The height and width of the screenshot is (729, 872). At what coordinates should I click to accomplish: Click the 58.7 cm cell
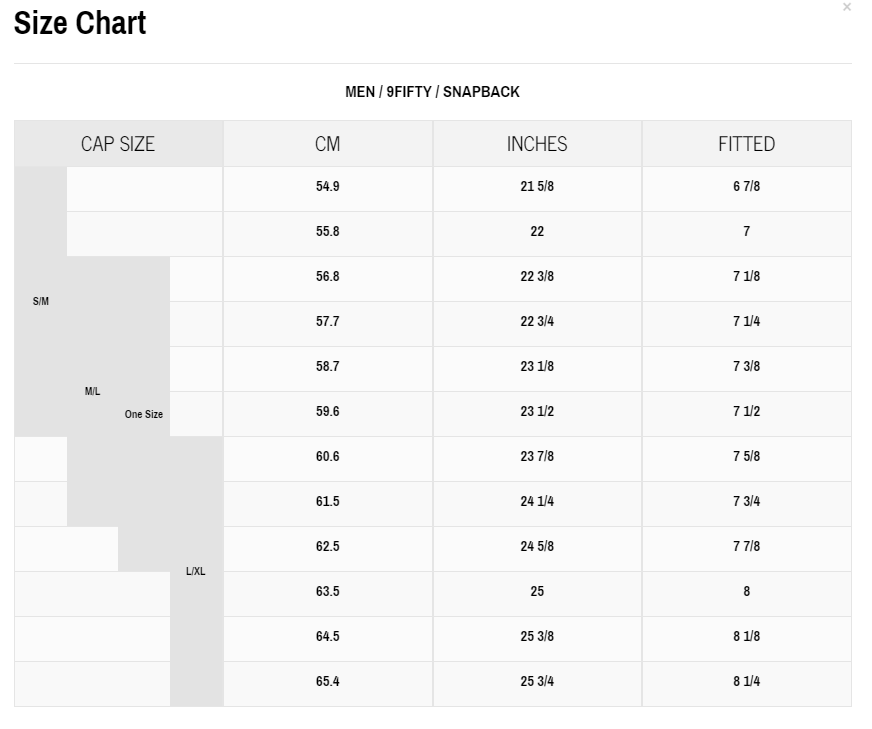(328, 367)
